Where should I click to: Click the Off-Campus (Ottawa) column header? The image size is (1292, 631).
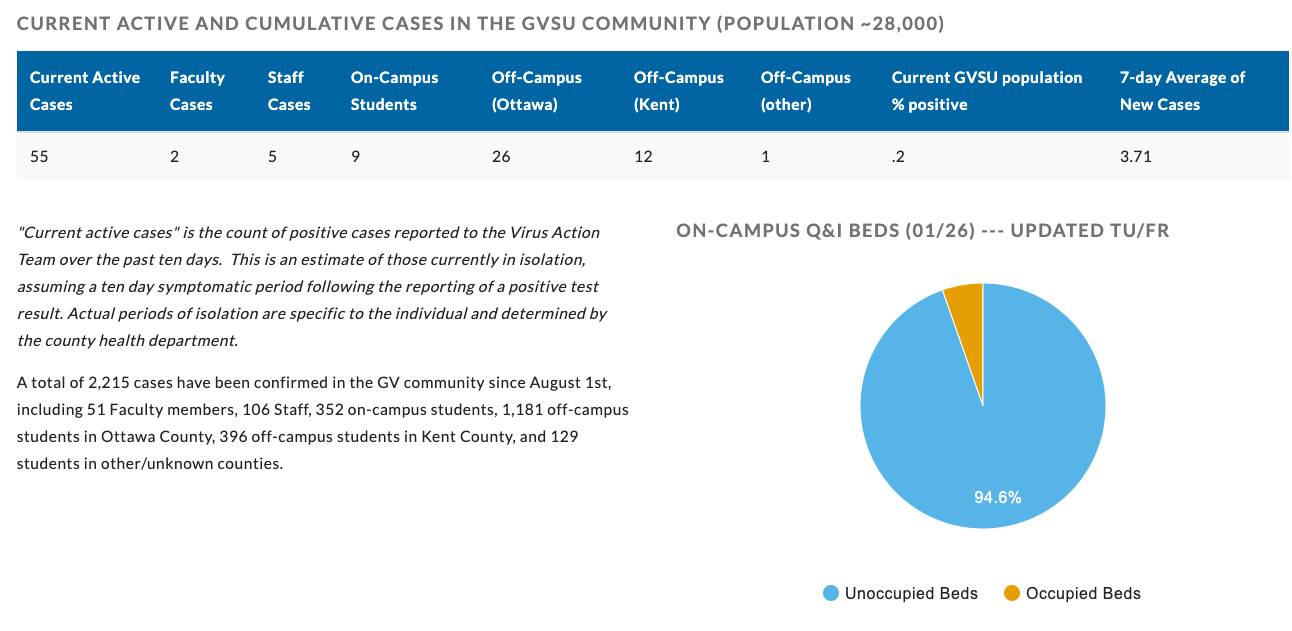(x=536, y=90)
